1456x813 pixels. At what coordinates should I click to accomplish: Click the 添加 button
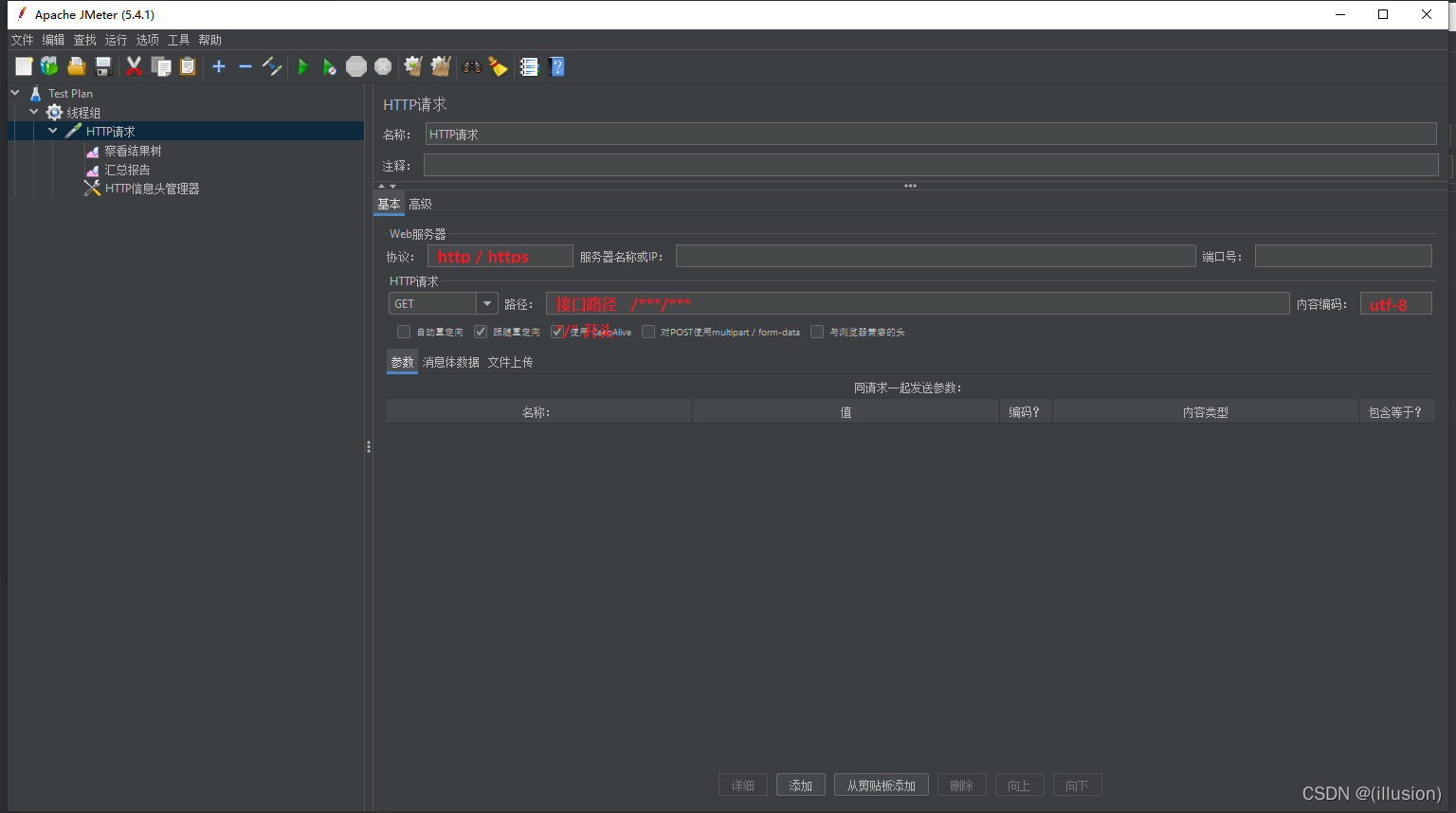coord(801,786)
